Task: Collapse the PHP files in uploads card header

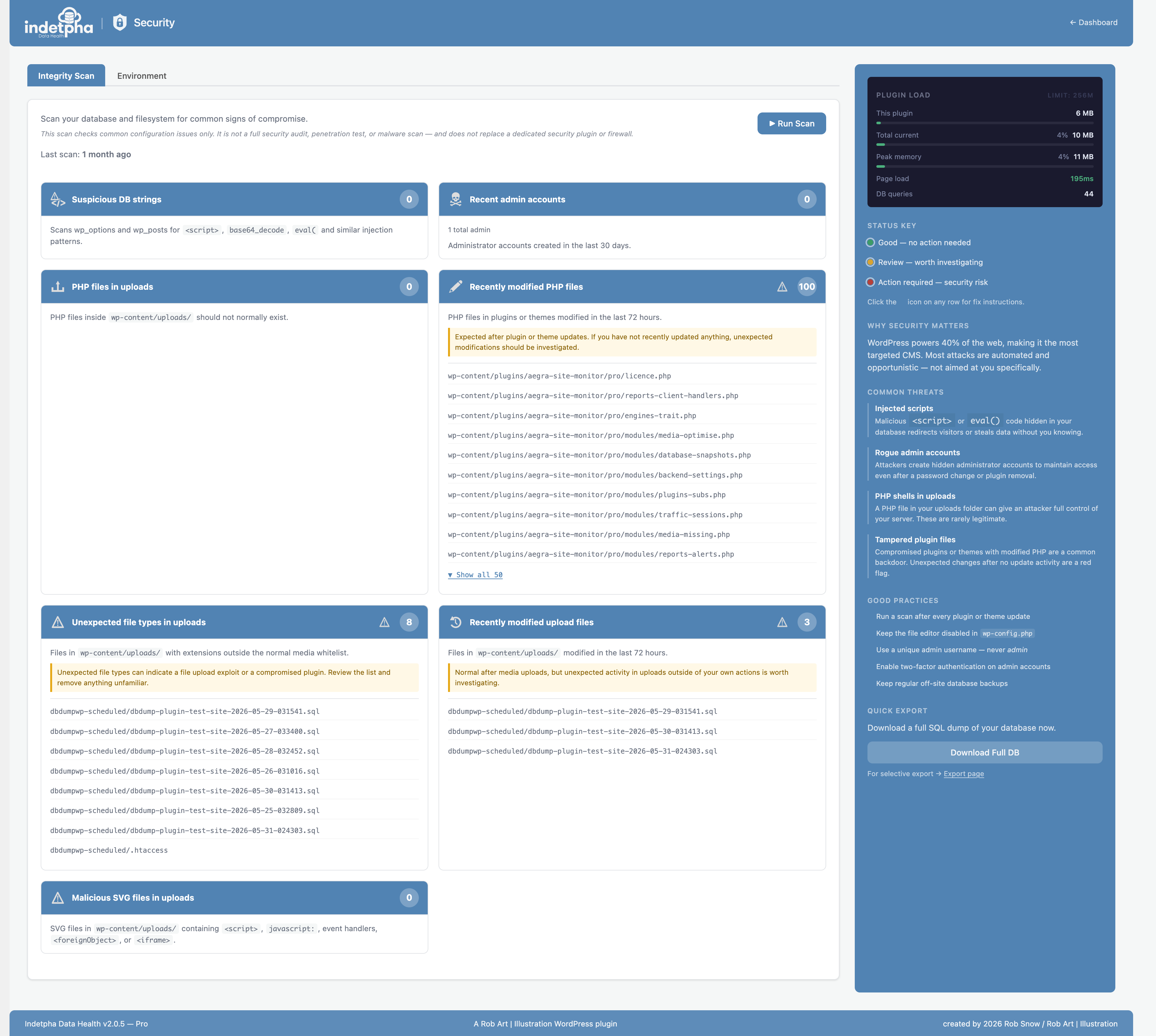Action: [234, 287]
